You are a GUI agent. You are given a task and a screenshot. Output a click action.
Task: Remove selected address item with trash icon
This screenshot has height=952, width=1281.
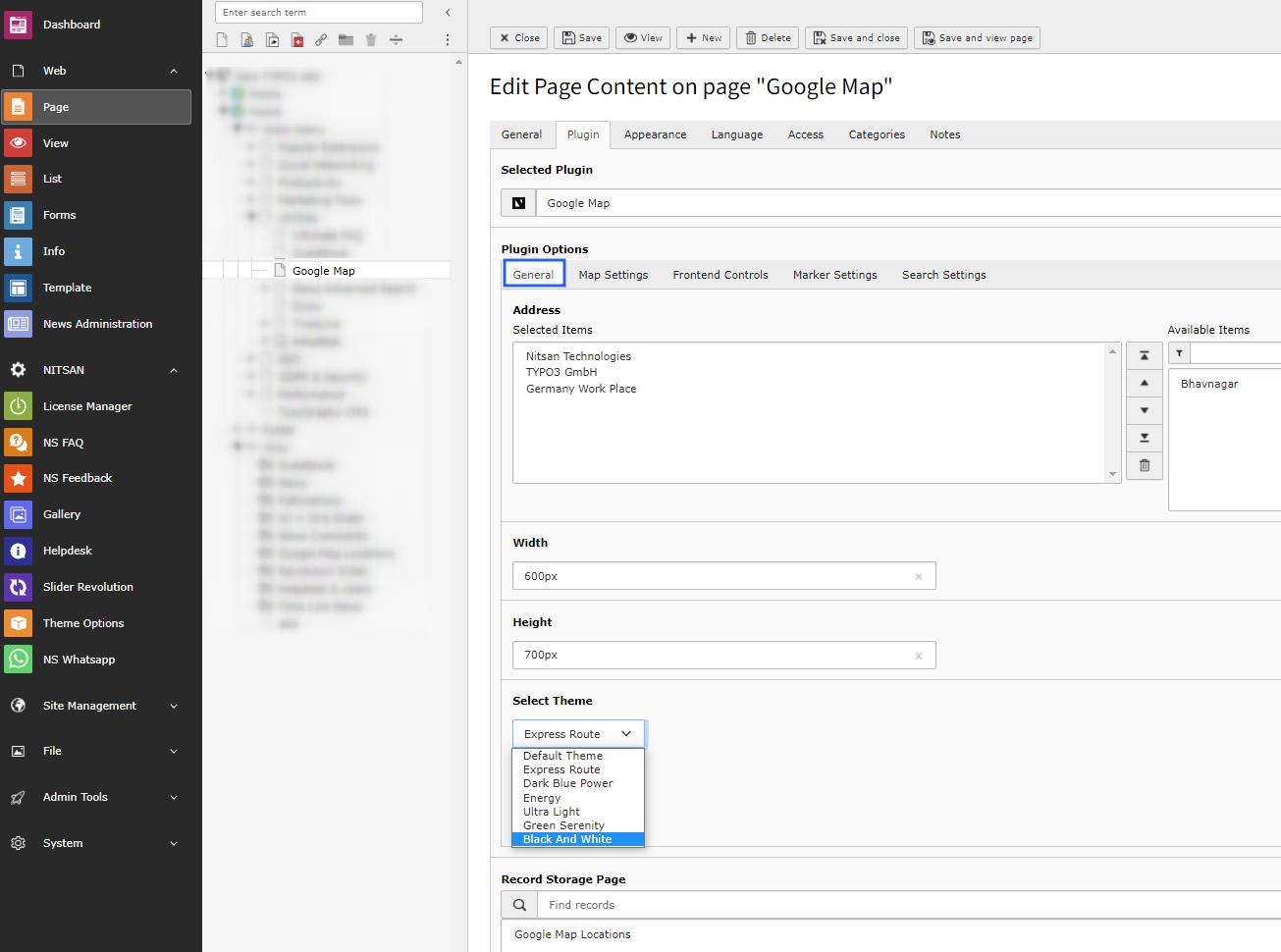pos(1145,465)
